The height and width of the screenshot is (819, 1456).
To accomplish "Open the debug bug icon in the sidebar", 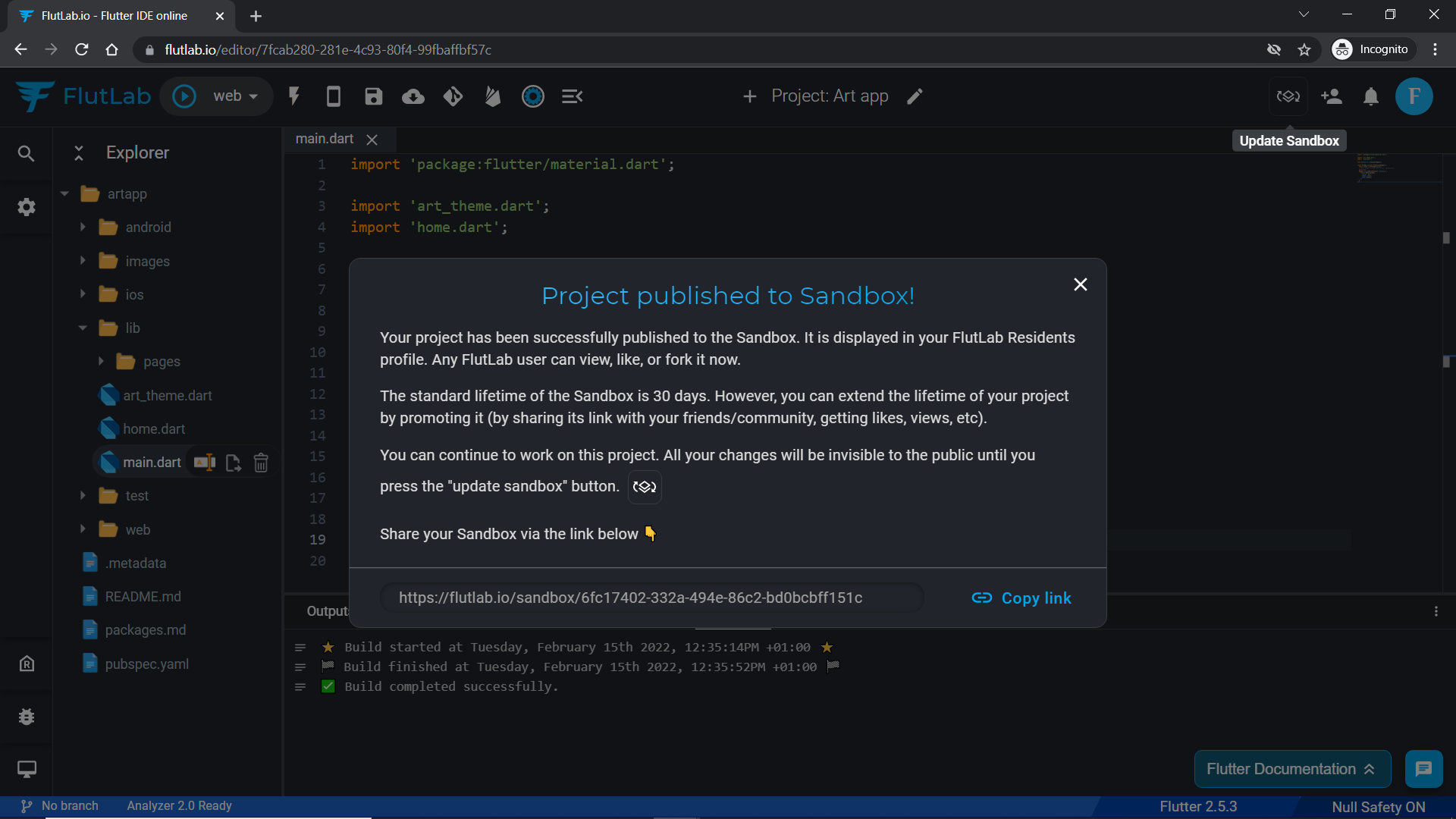I will click(x=27, y=717).
